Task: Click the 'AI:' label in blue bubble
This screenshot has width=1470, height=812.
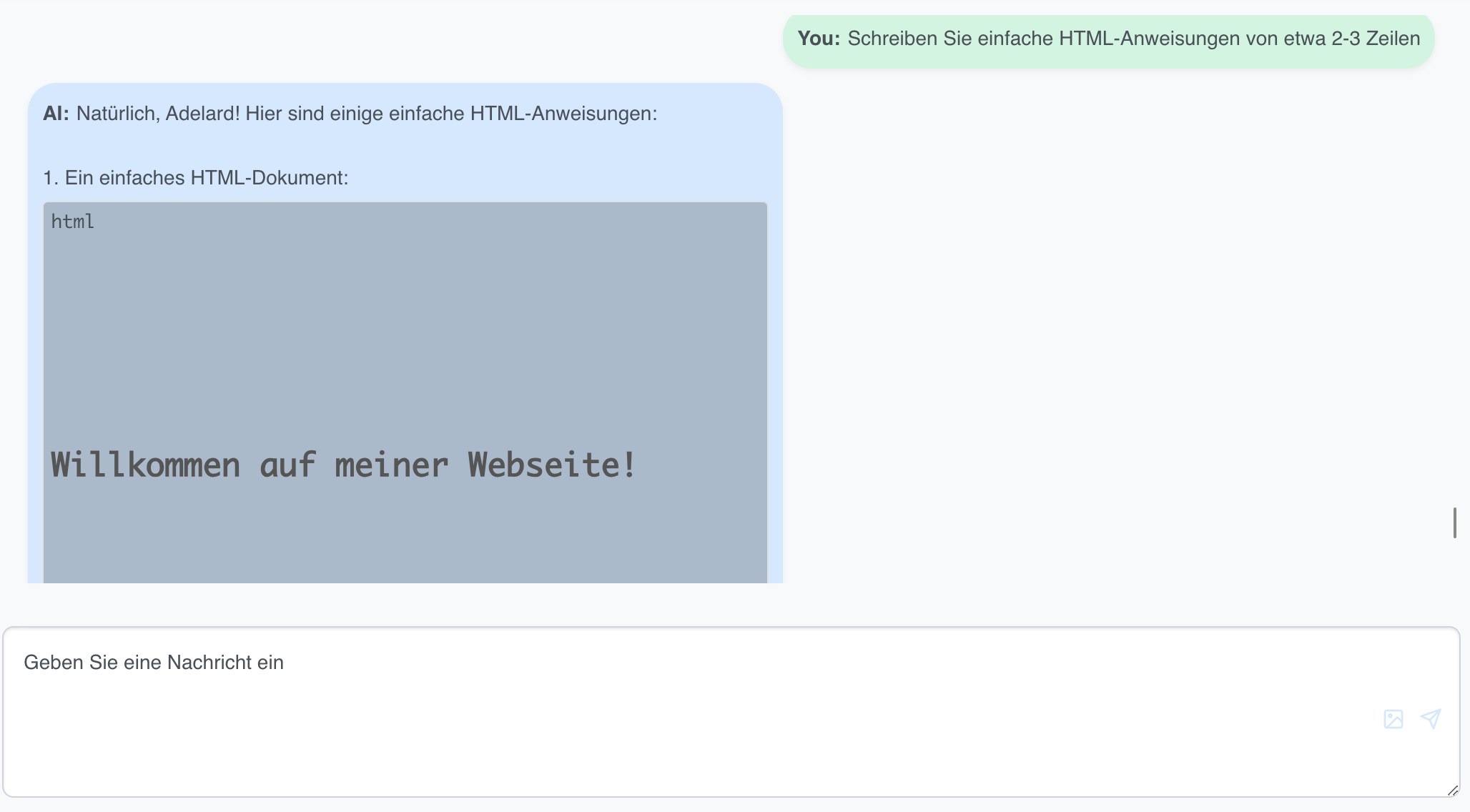Action: tap(56, 114)
